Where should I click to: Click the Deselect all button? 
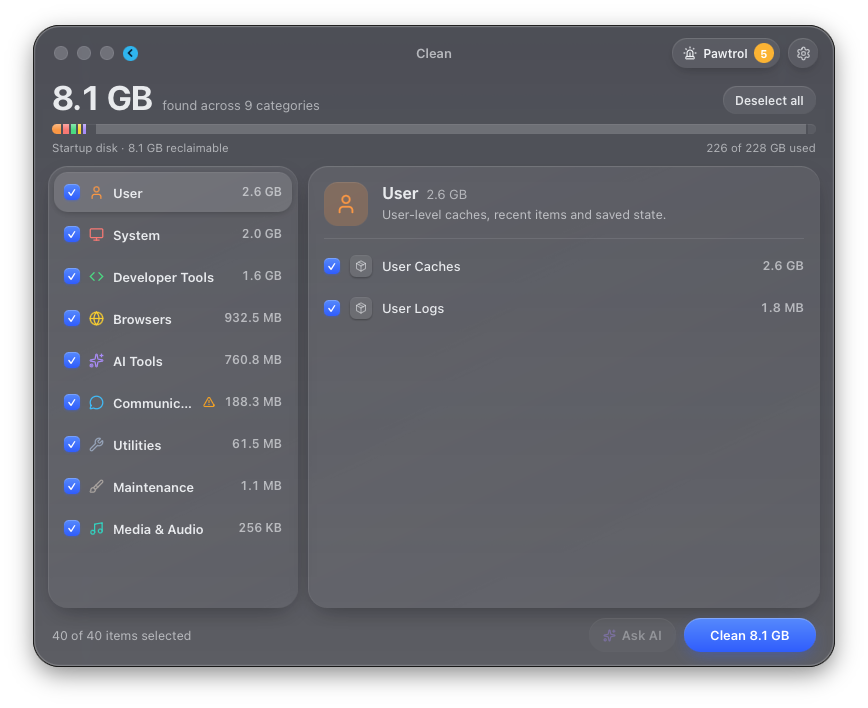coord(769,101)
